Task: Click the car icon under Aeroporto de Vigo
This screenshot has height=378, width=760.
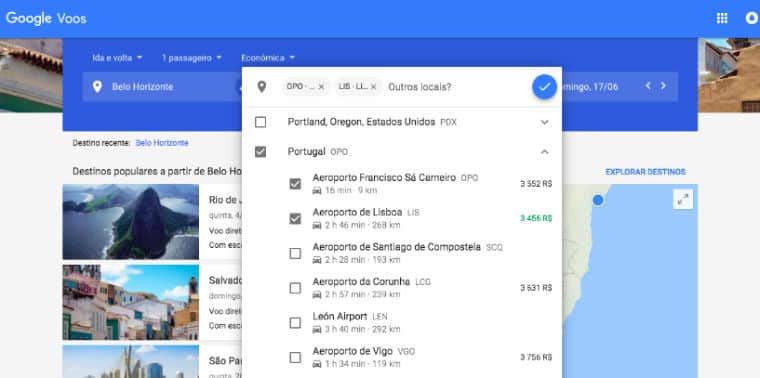Action: pos(317,364)
